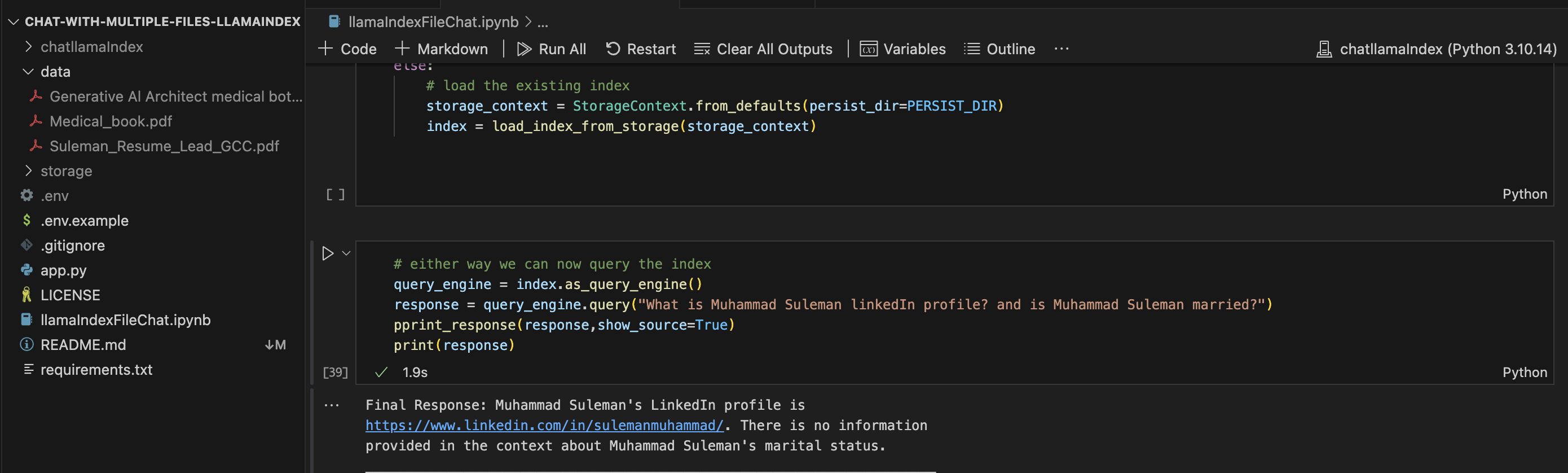
Task: Add a new Code cell
Action: click(x=347, y=49)
